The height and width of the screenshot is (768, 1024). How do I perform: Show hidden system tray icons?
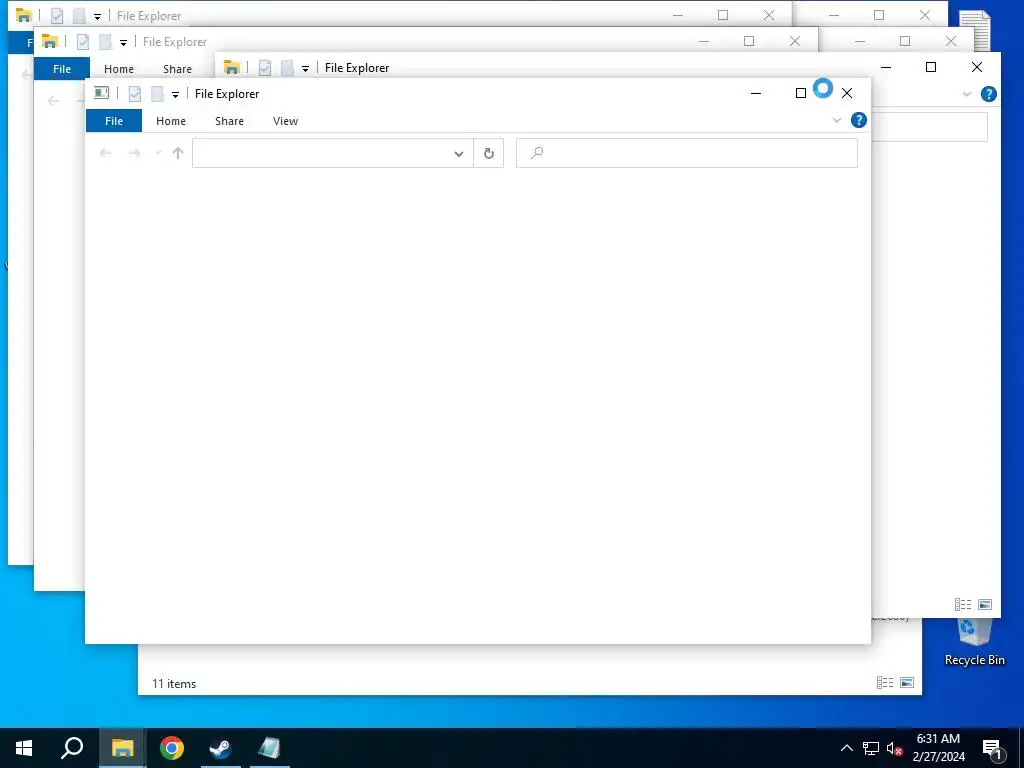[846, 748]
